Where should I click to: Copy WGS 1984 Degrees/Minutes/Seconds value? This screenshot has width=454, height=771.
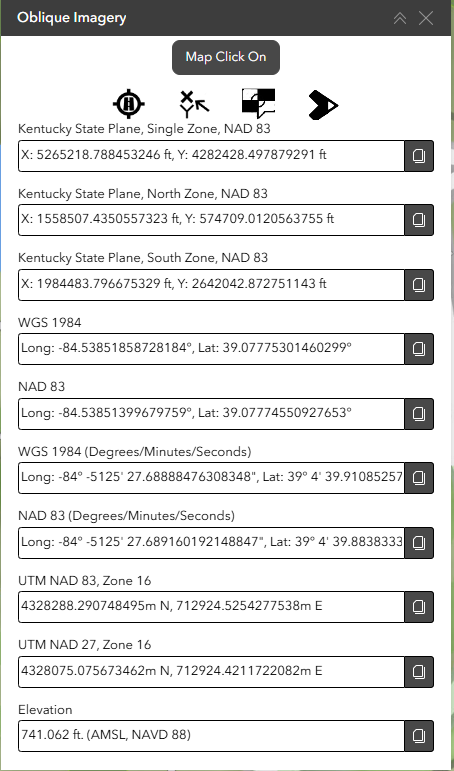(x=419, y=478)
